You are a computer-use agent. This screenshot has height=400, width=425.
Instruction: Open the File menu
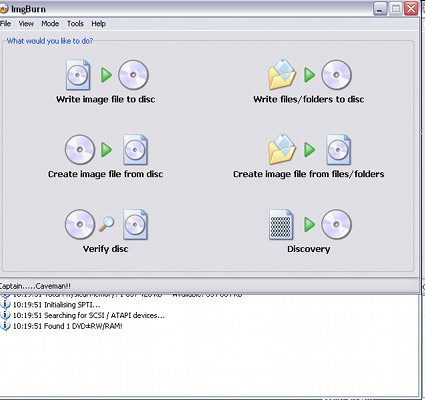(5, 24)
